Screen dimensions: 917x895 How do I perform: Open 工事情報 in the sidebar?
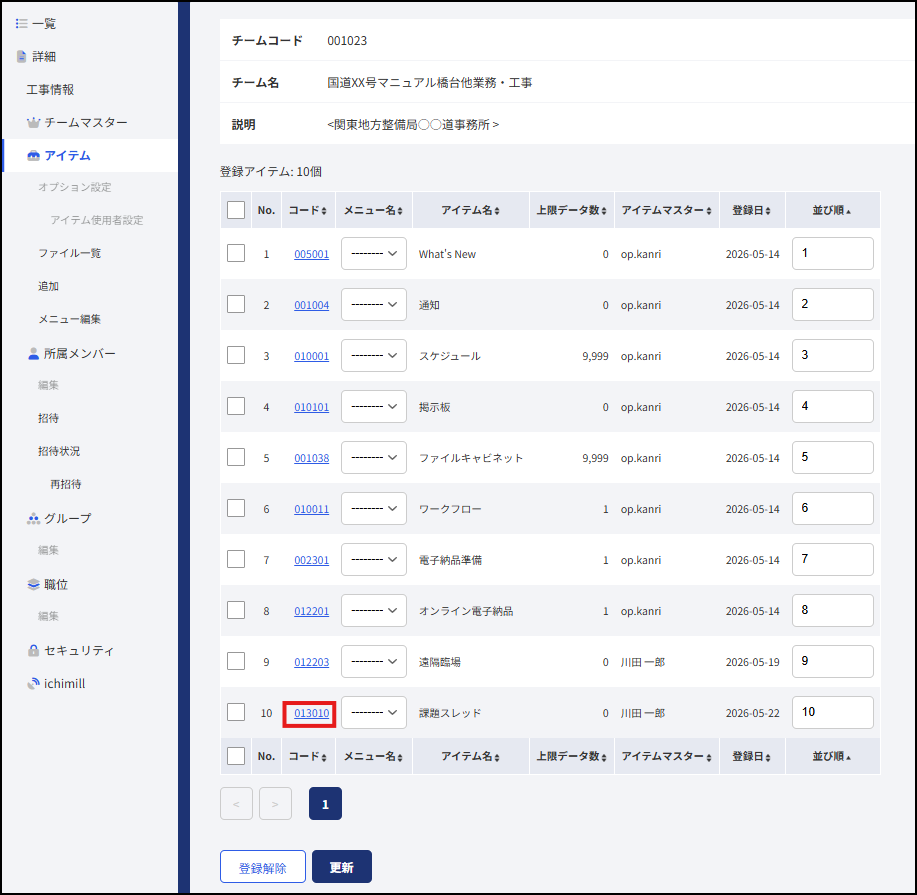(50, 90)
